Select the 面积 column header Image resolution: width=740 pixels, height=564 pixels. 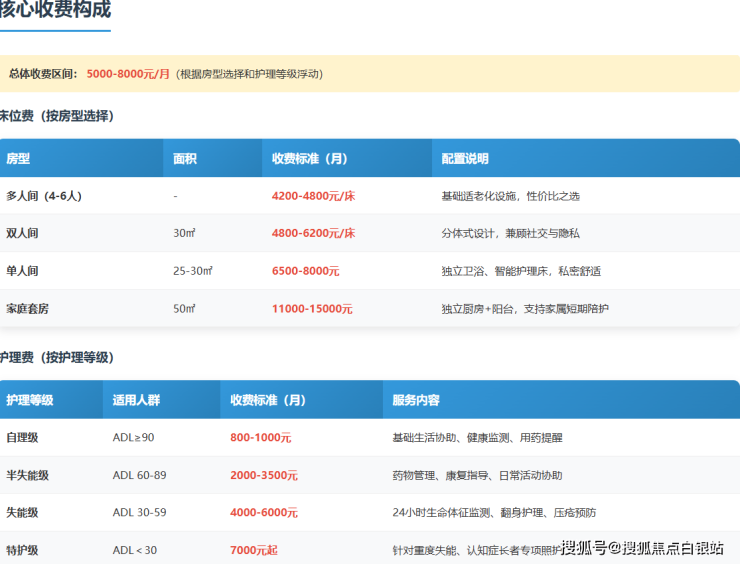point(185,159)
